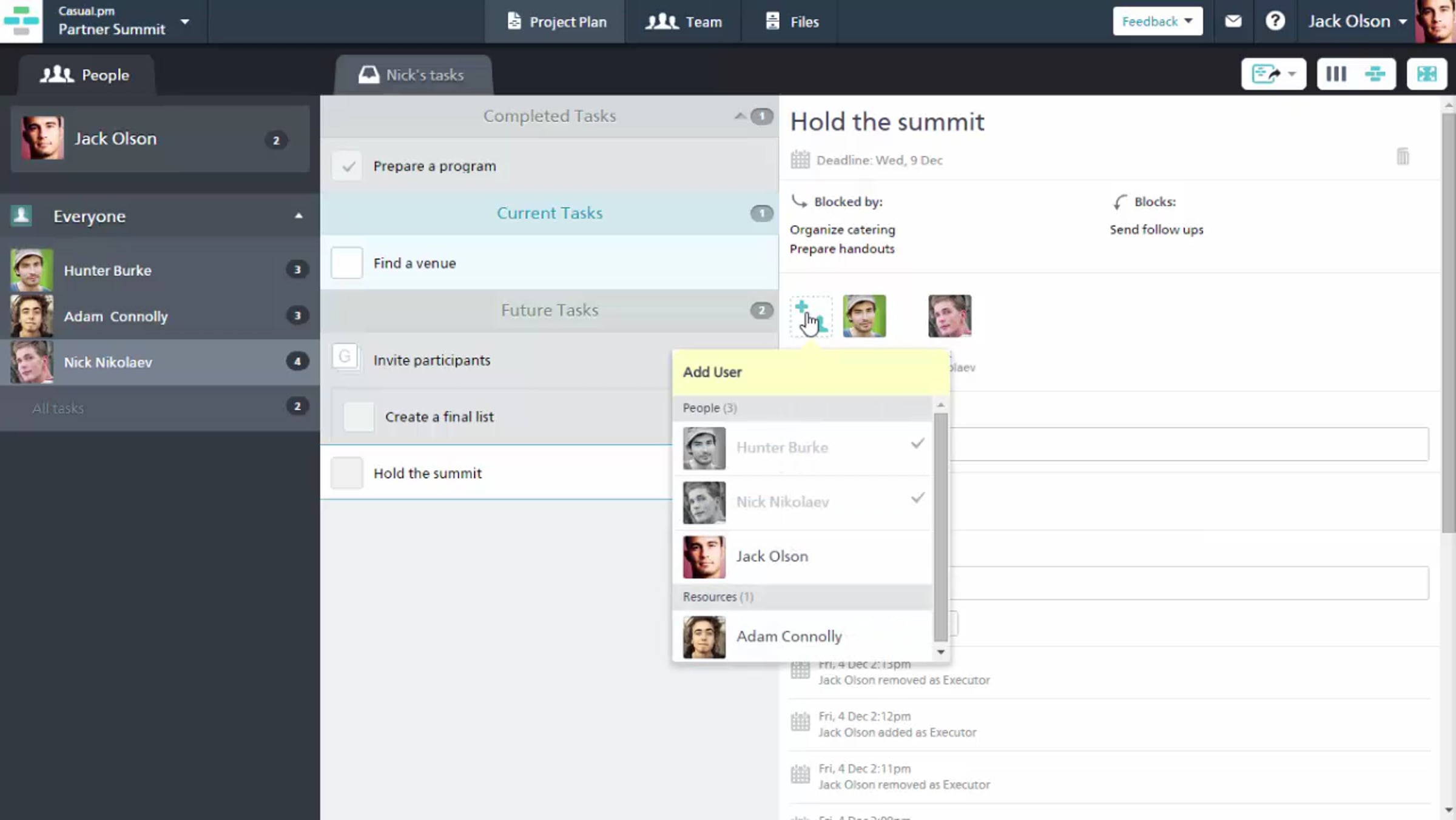Check the Find a venue checkbox
1456x820 pixels.
[347, 263]
